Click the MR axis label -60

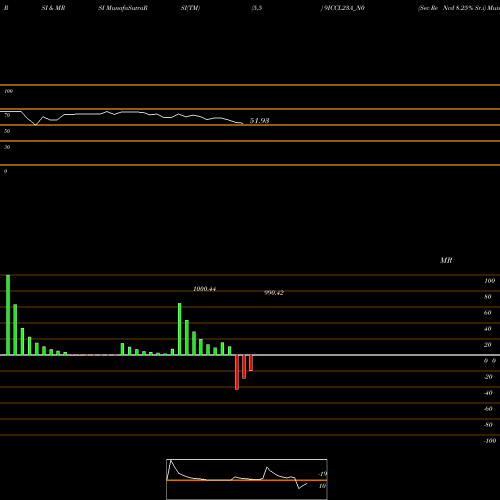pos(488,409)
